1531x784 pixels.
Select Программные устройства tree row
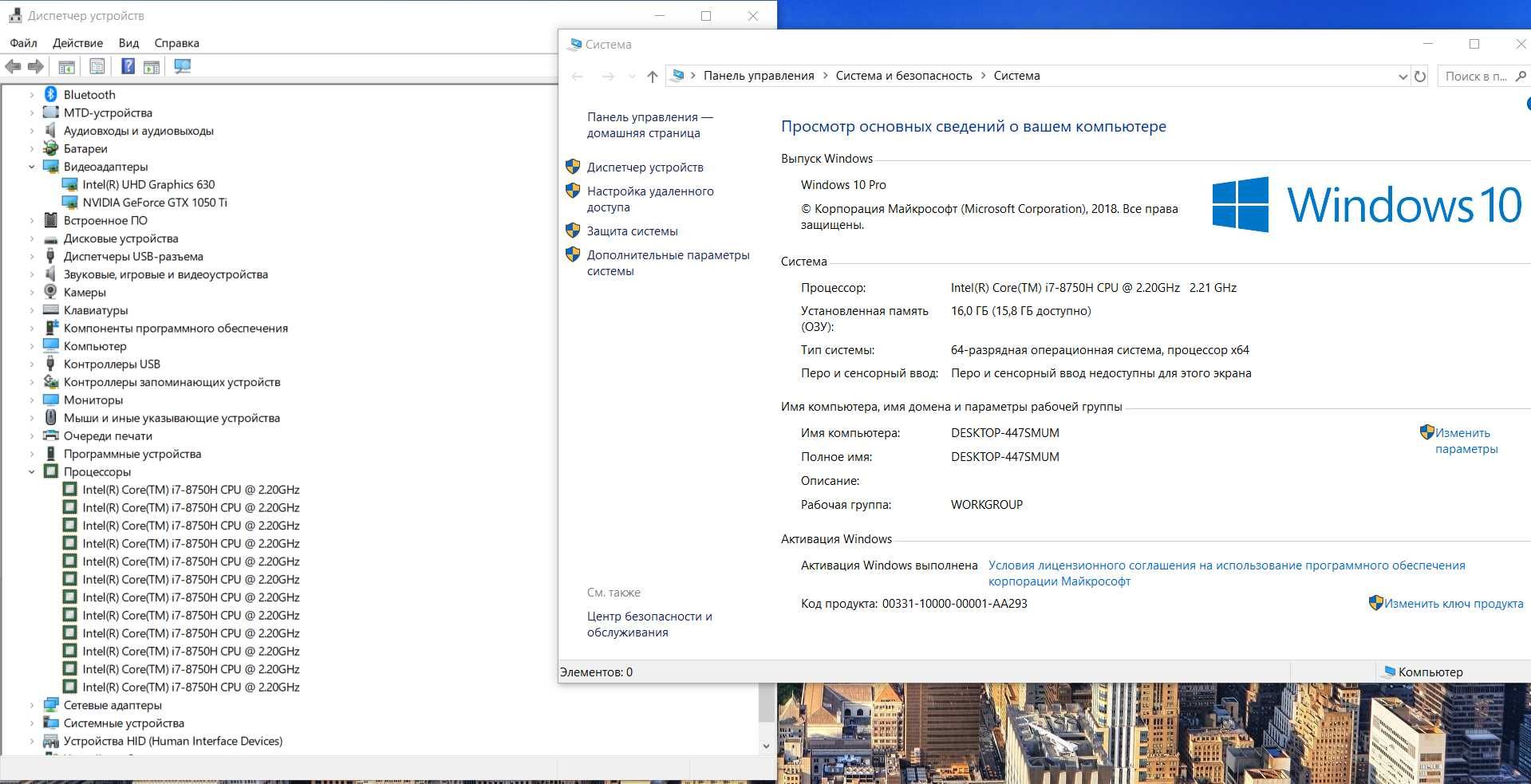coord(132,454)
